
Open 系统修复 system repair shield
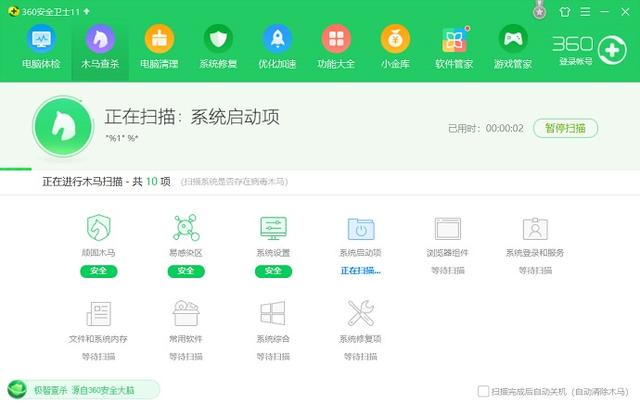point(218,40)
